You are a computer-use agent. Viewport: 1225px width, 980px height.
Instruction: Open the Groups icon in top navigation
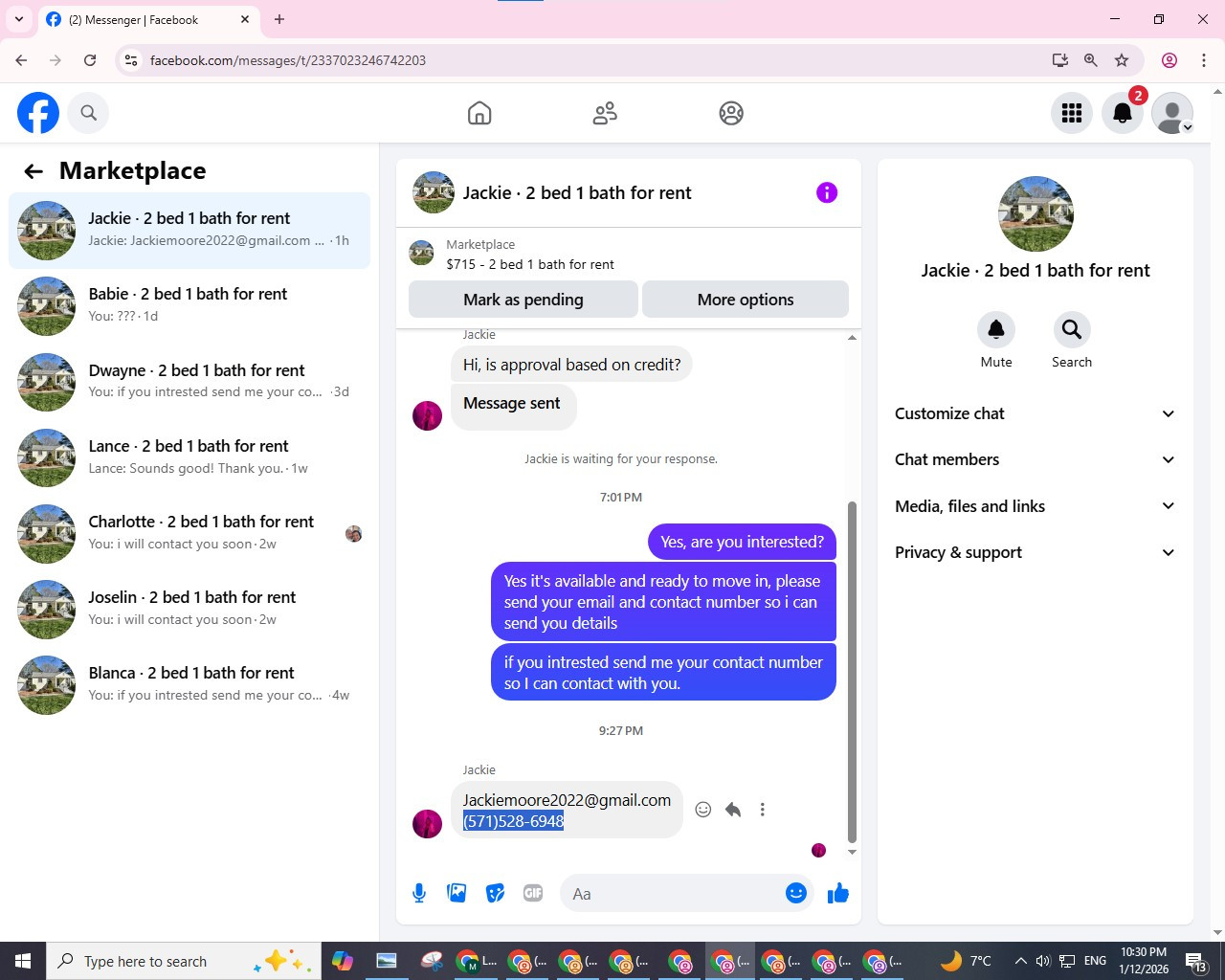pos(731,113)
